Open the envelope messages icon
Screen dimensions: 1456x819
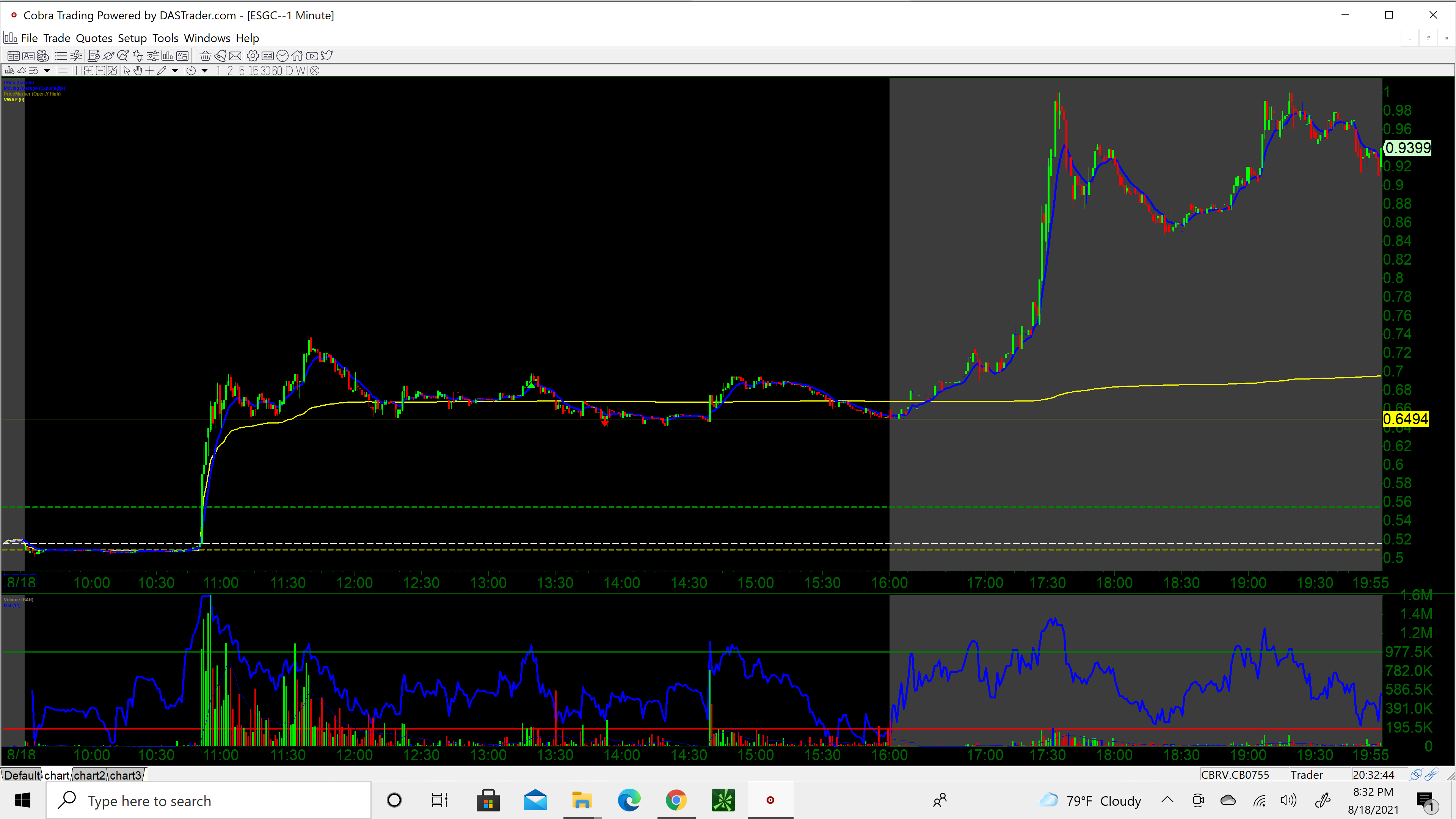pyautogui.click(x=235, y=56)
